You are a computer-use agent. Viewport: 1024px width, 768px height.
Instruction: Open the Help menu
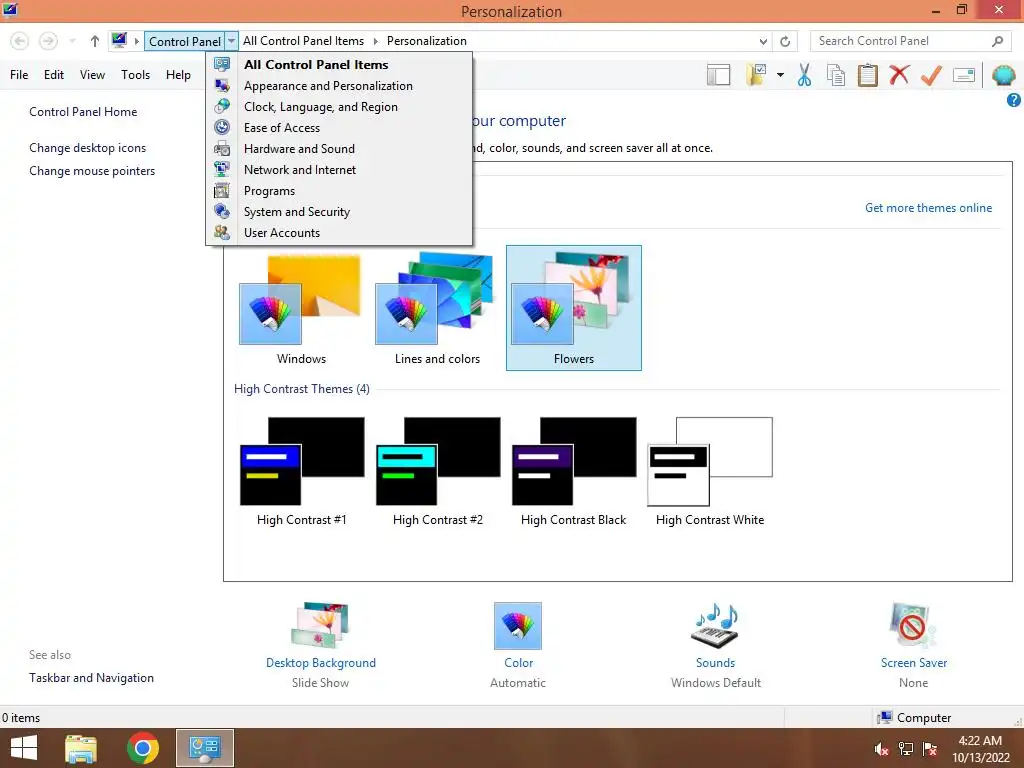pyautogui.click(x=178, y=74)
